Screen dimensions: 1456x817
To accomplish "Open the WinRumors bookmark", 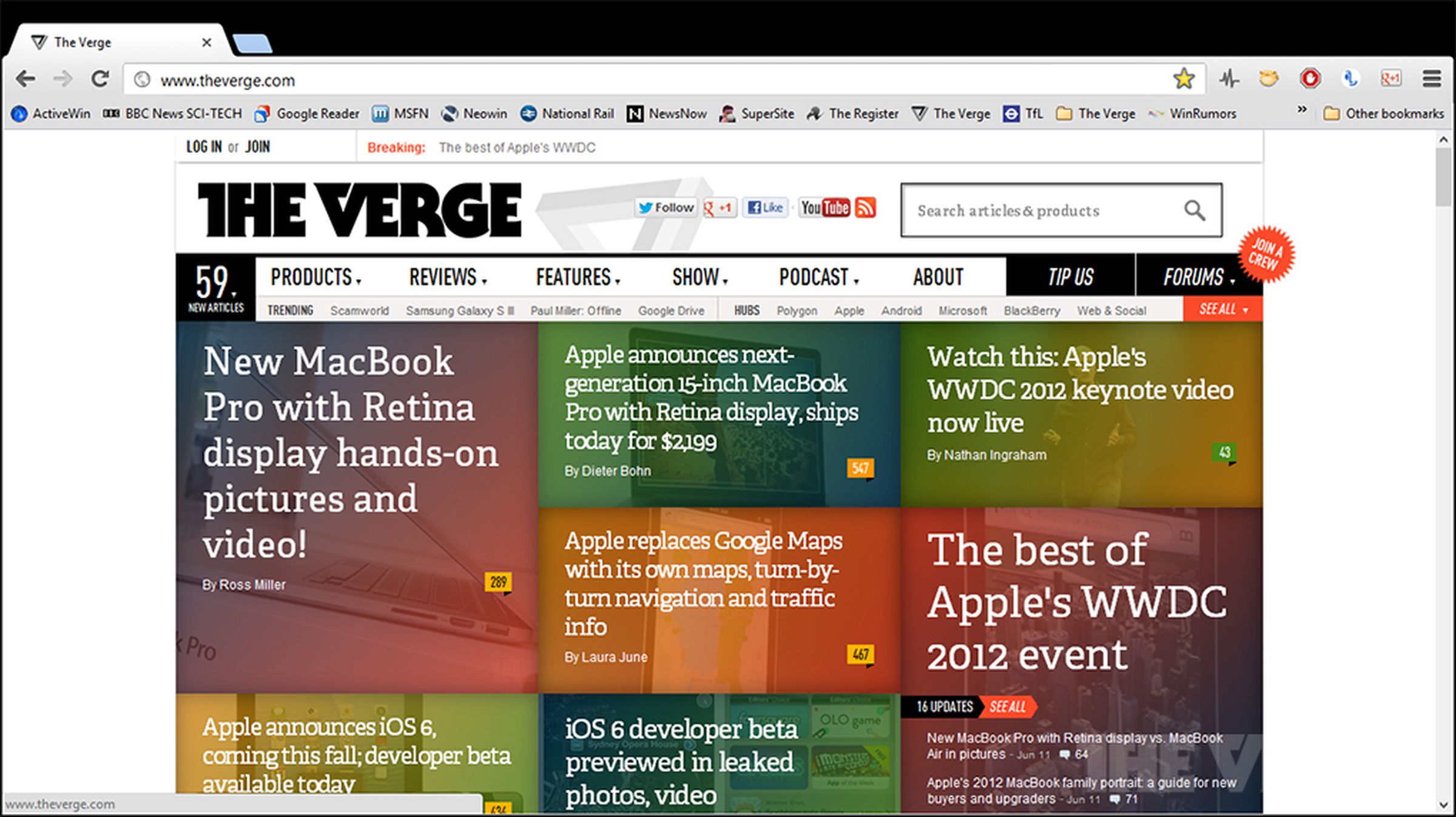I will [1192, 113].
